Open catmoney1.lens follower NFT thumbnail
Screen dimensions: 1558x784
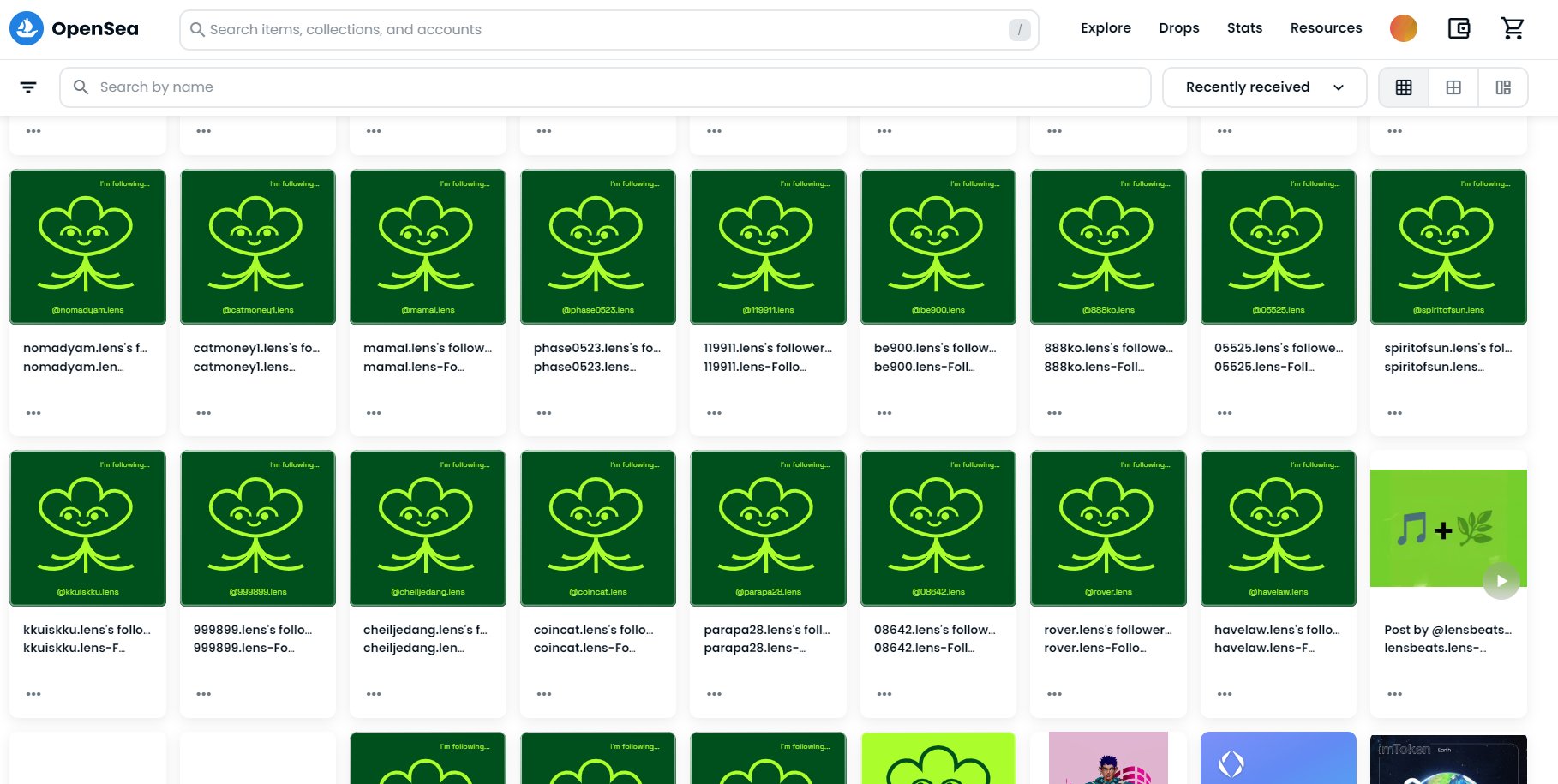click(x=258, y=247)
